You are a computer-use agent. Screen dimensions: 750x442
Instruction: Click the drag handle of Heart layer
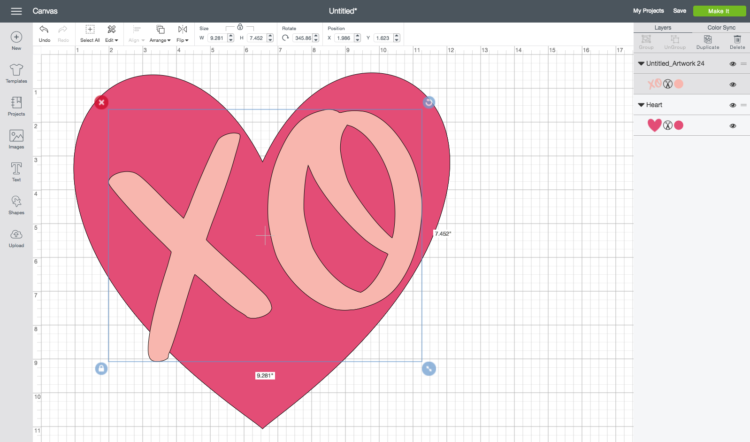click(744, 105)
